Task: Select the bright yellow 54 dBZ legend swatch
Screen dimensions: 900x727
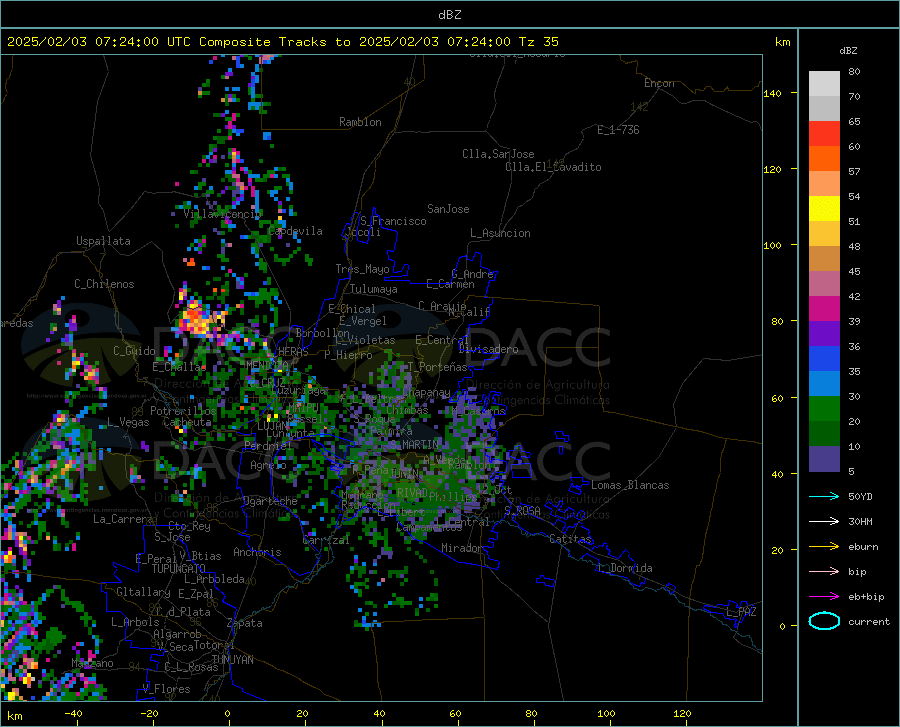Action: click(824, 209)
